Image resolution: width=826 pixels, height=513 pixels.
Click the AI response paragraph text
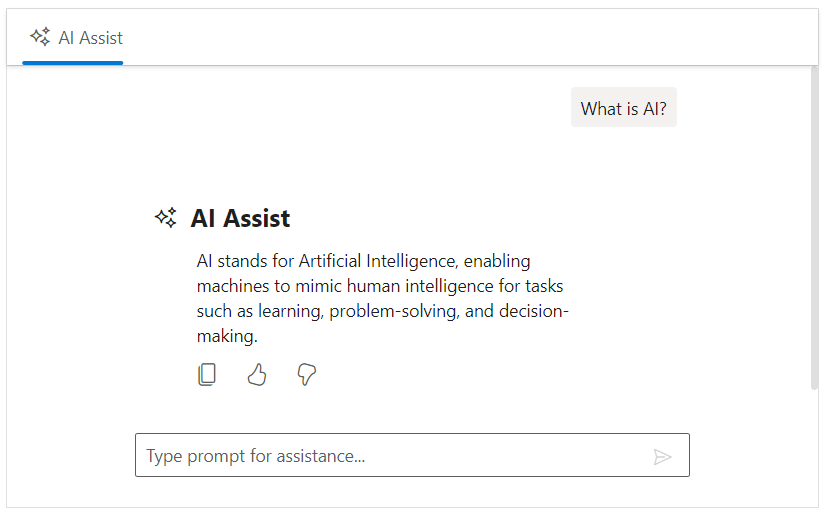(x=380, y=299)
